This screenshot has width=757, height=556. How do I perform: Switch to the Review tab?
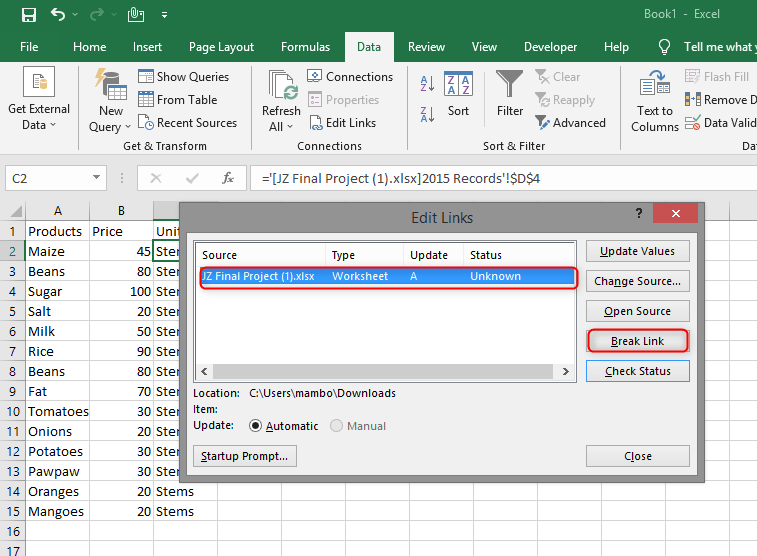[x=426, y=47]
